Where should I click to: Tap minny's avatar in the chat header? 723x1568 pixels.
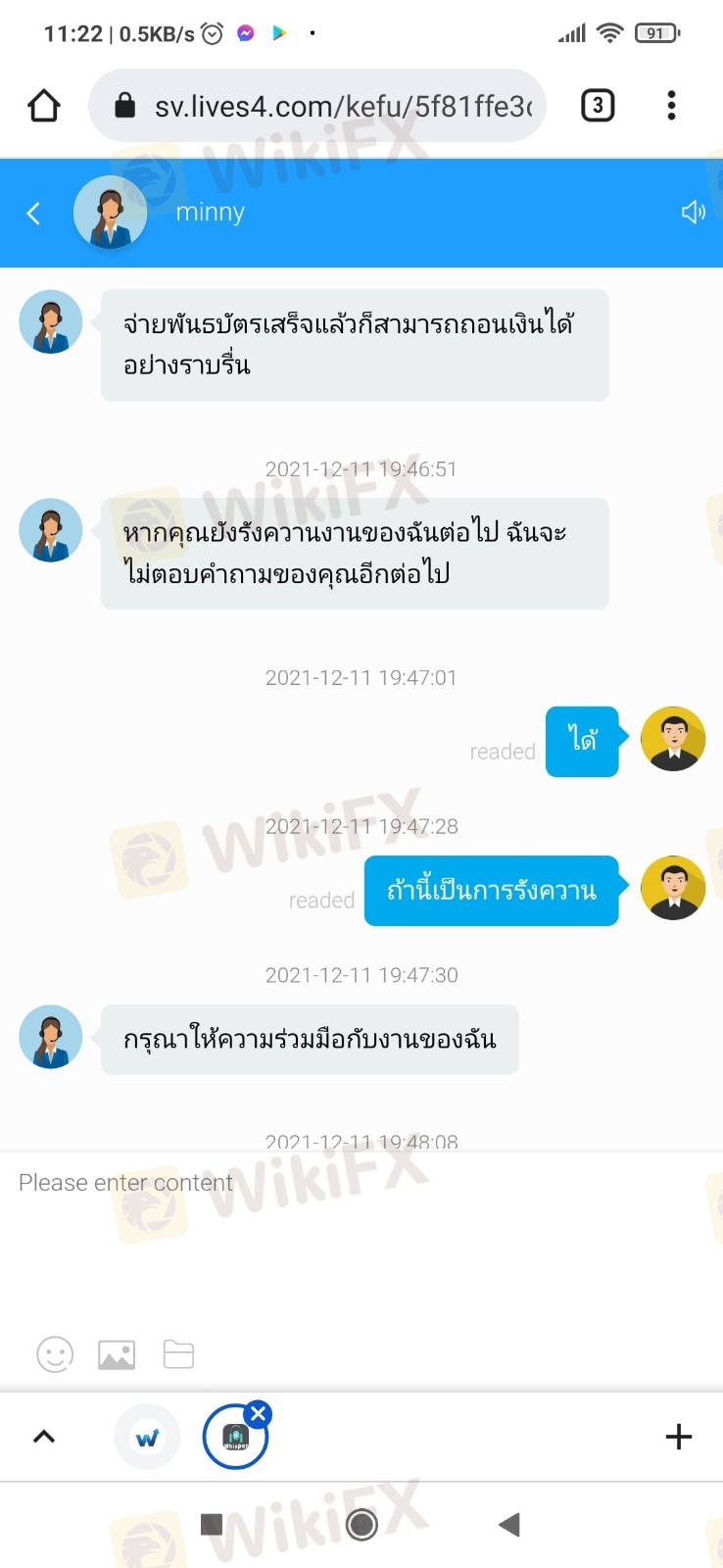[110, 212]
